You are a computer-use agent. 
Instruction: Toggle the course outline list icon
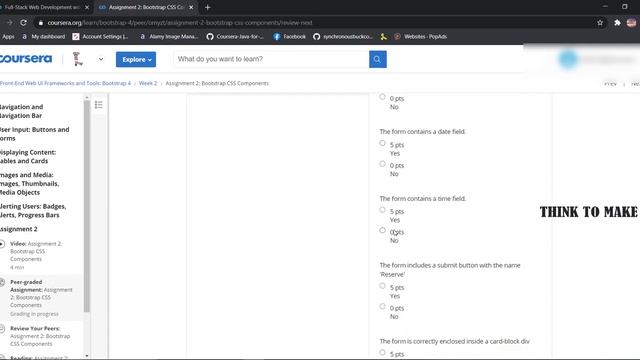point(98,105)
